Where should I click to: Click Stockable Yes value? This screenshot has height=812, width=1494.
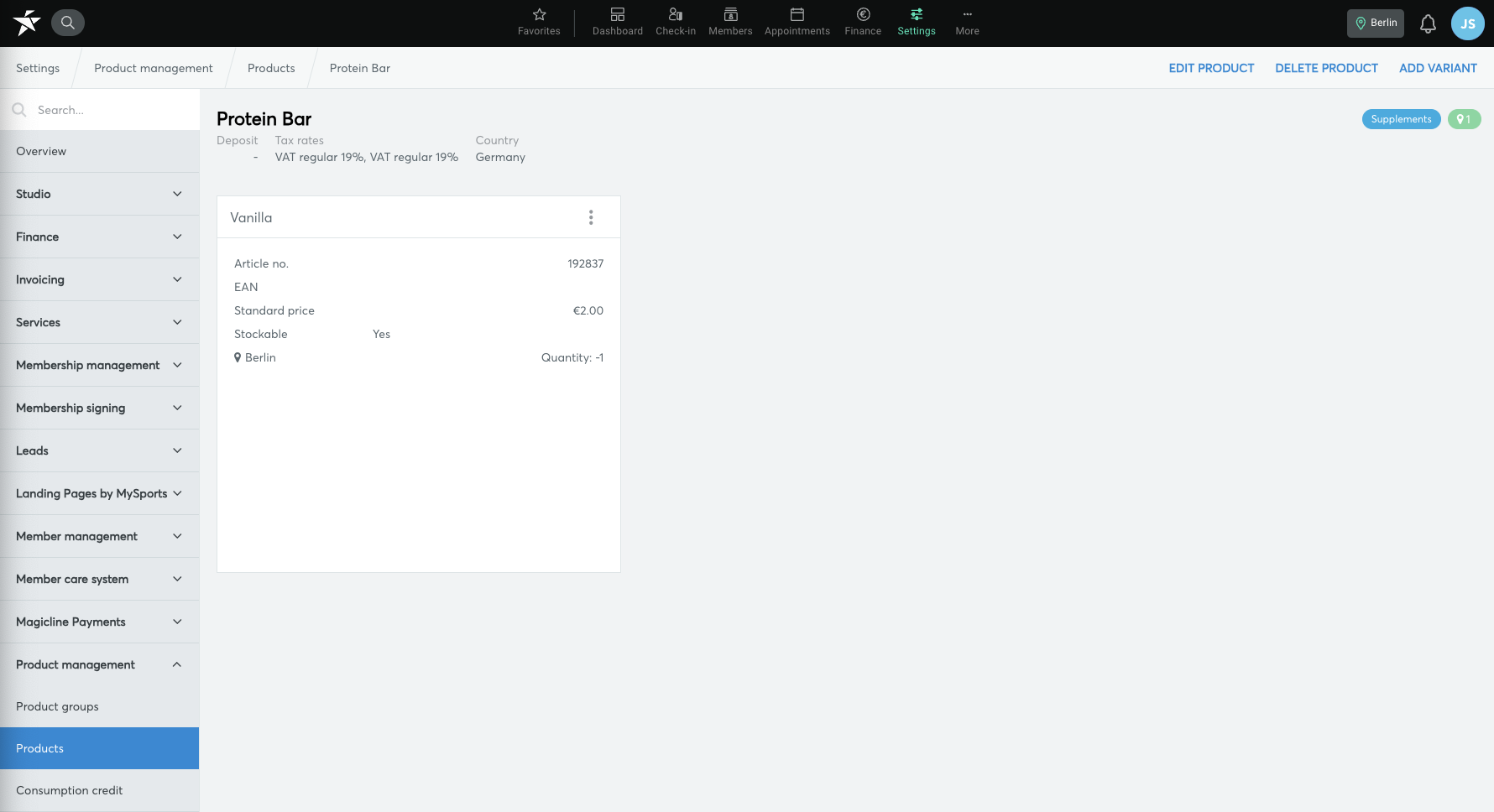point(381,334)
